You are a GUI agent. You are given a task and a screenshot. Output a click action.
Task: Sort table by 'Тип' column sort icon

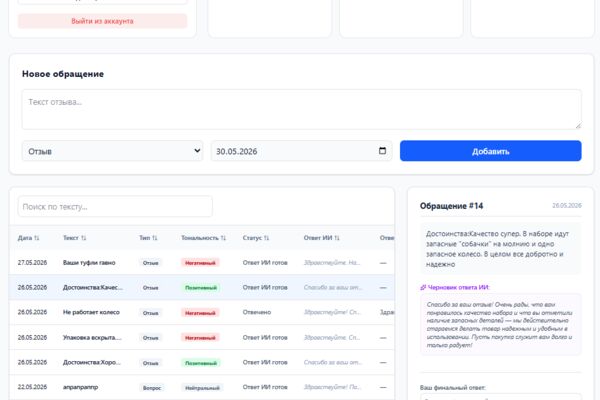pos(155,238)
